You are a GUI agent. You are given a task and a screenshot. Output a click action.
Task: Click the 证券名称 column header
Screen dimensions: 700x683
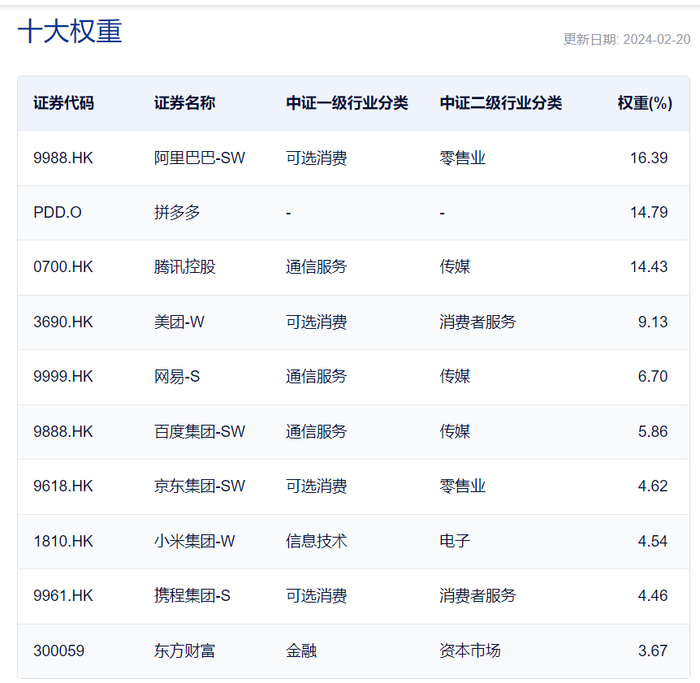tap(184, 103)
